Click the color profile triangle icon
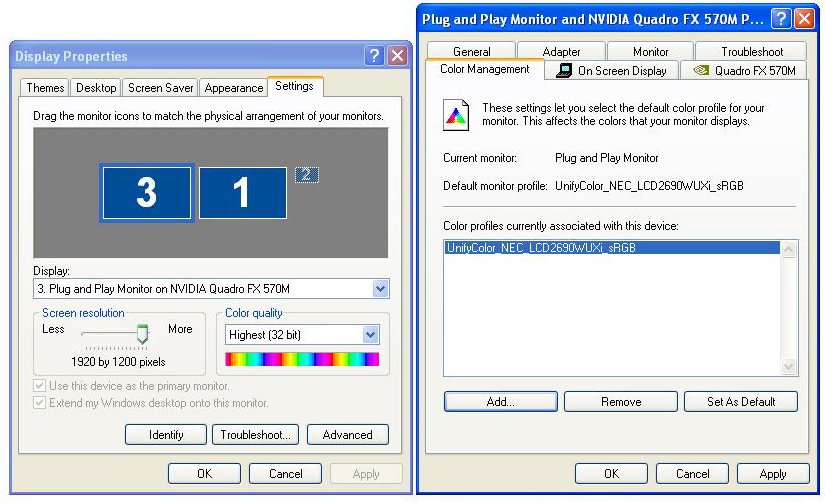 456,115
